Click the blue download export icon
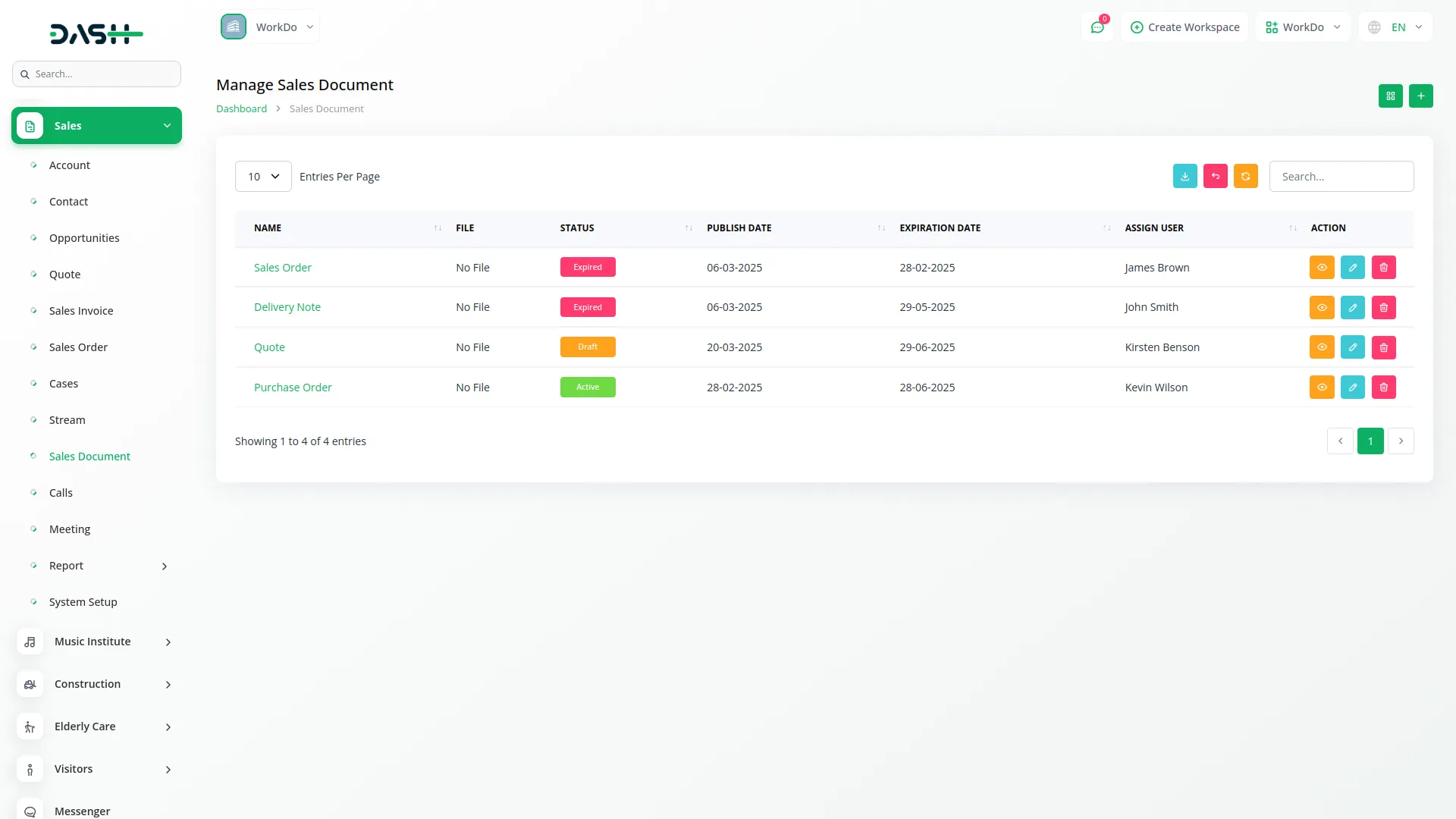The height and width of the screenshot is (819, 1456). (x=1185, y=176)
